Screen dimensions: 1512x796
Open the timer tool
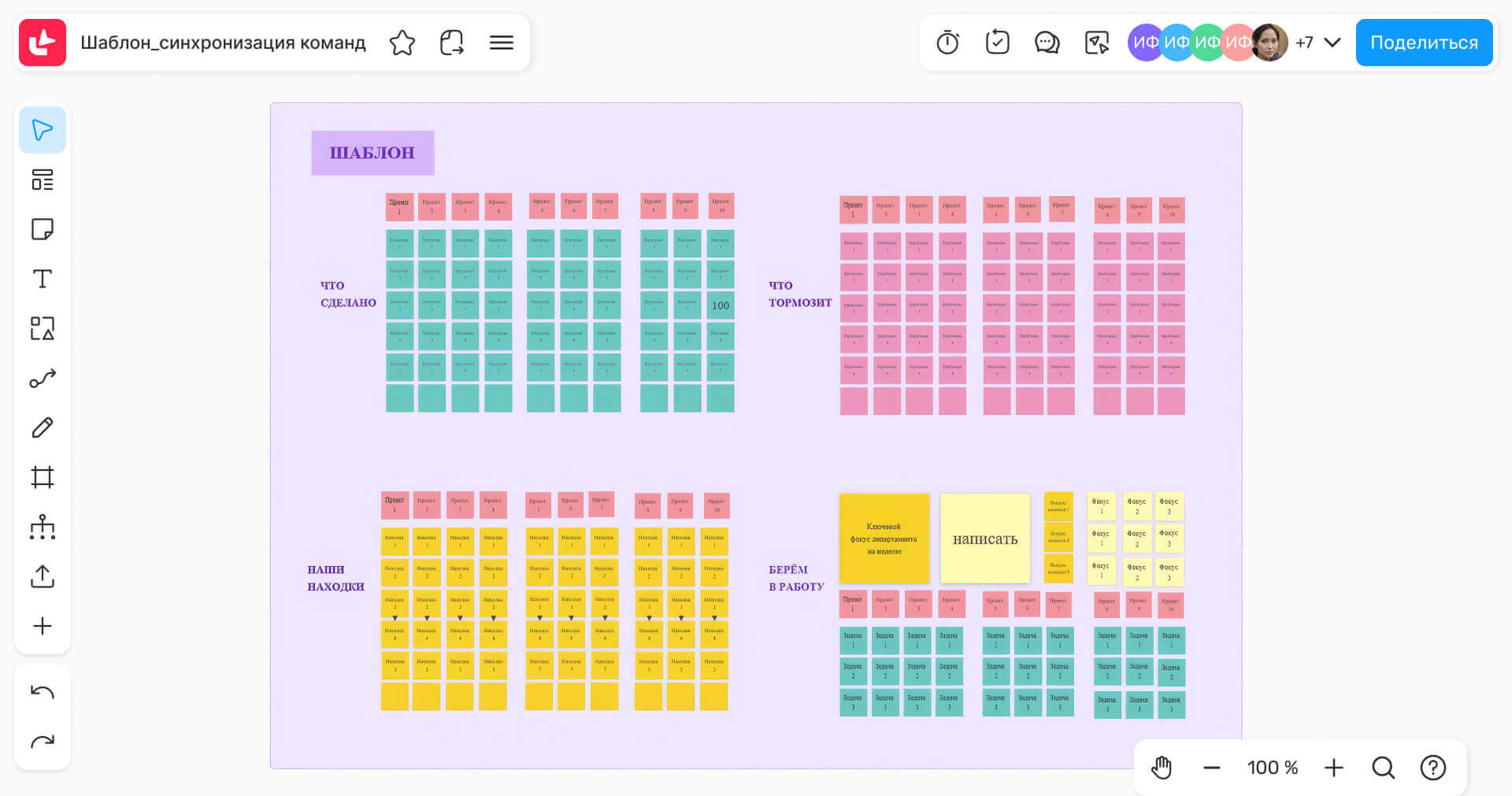[x=947, y=43]
